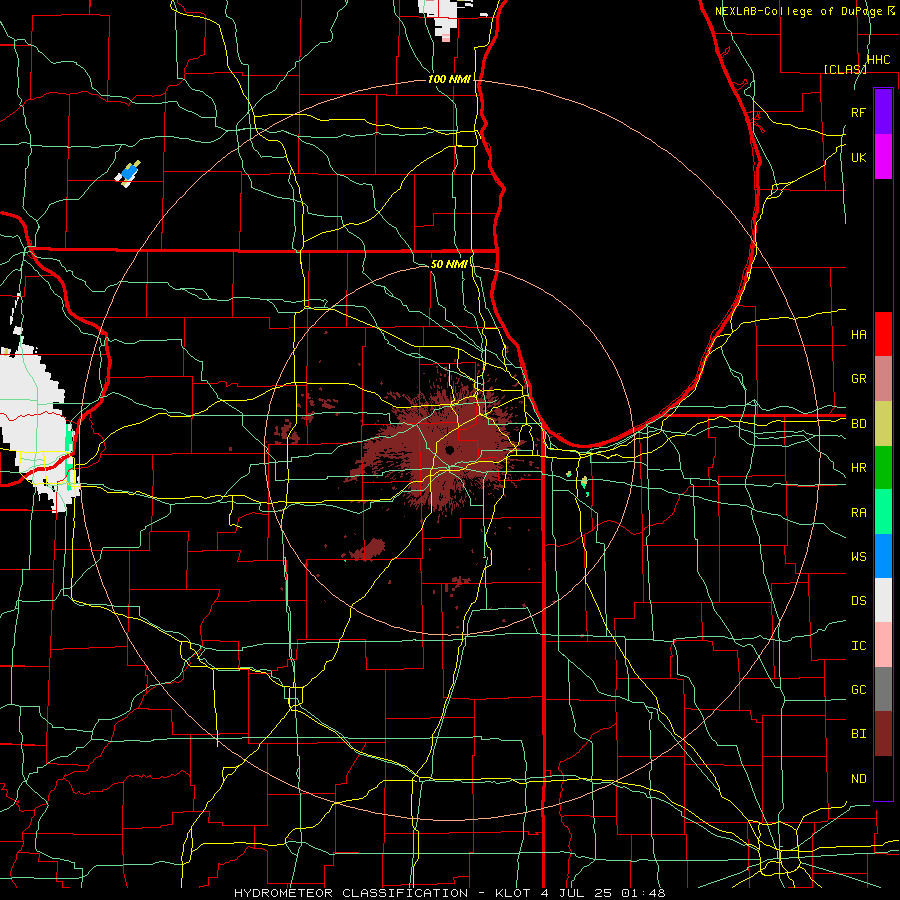
Task: Click the [CLAS] label above the legend
Action: pyautogui.click(x=845, y=69)
